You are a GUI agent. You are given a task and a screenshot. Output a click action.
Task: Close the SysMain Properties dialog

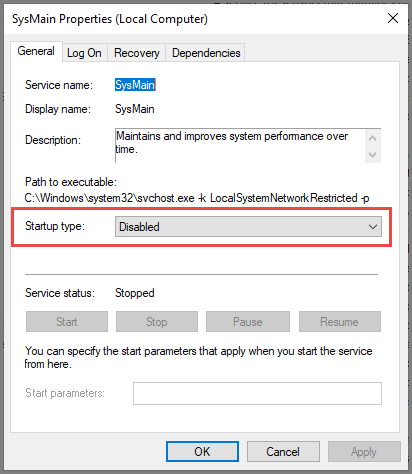(393, 18)
